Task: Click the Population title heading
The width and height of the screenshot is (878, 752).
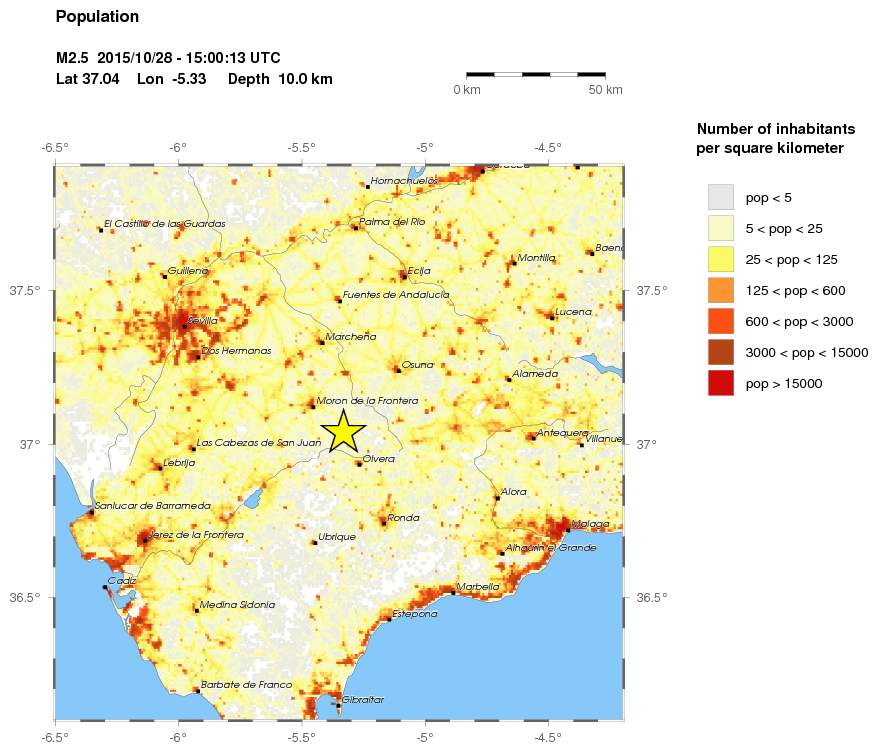Action: [x=97, y=17]
